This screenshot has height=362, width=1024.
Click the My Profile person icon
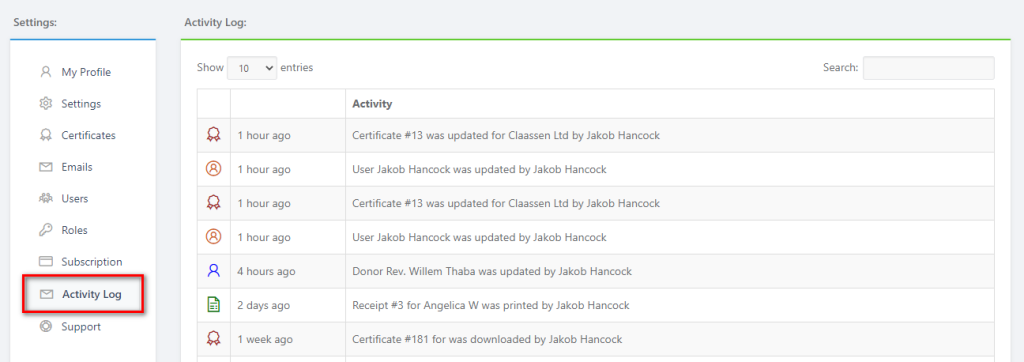point(45,72)
